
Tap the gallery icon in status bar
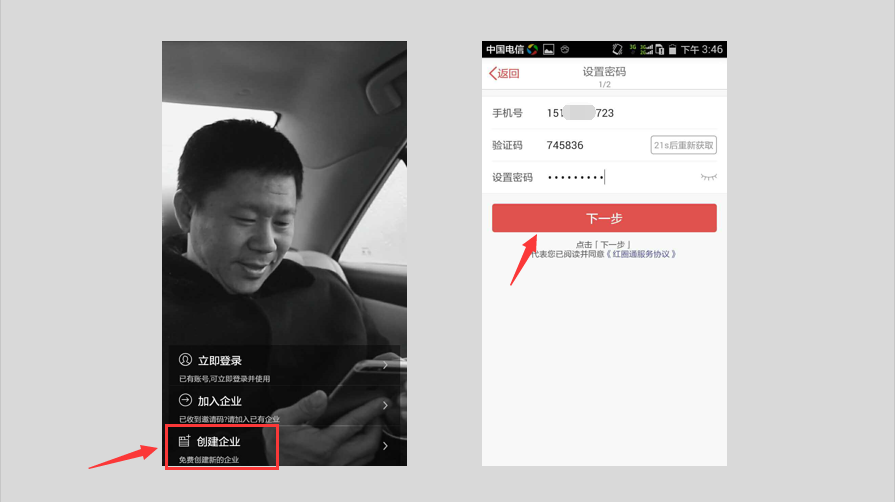(x=548, y=49)
